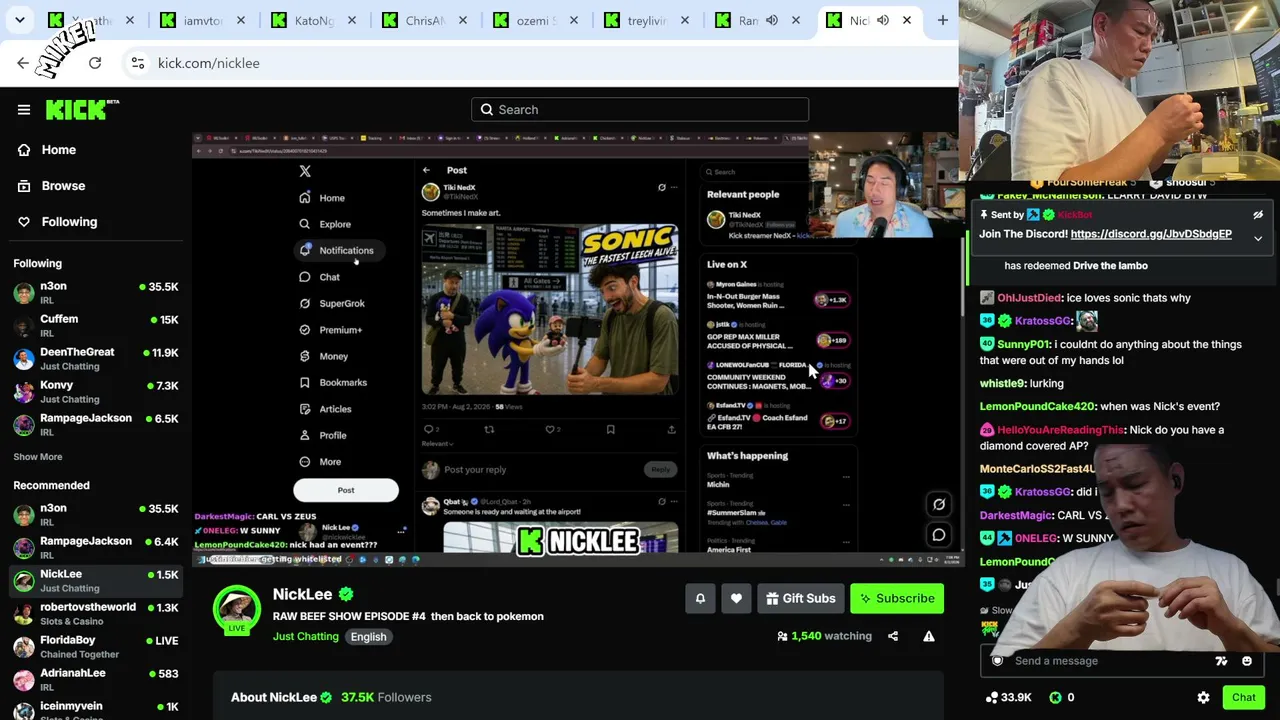Click username whistle9 in chat
This screenshot has width=1280, height=720.
pos(1002,384)
